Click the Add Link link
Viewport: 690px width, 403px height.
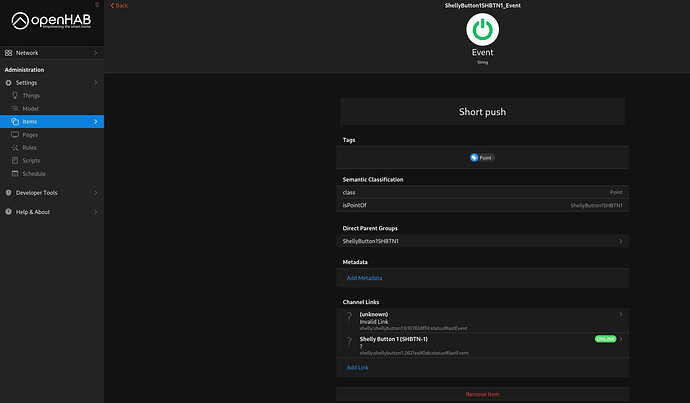(357, 367)
